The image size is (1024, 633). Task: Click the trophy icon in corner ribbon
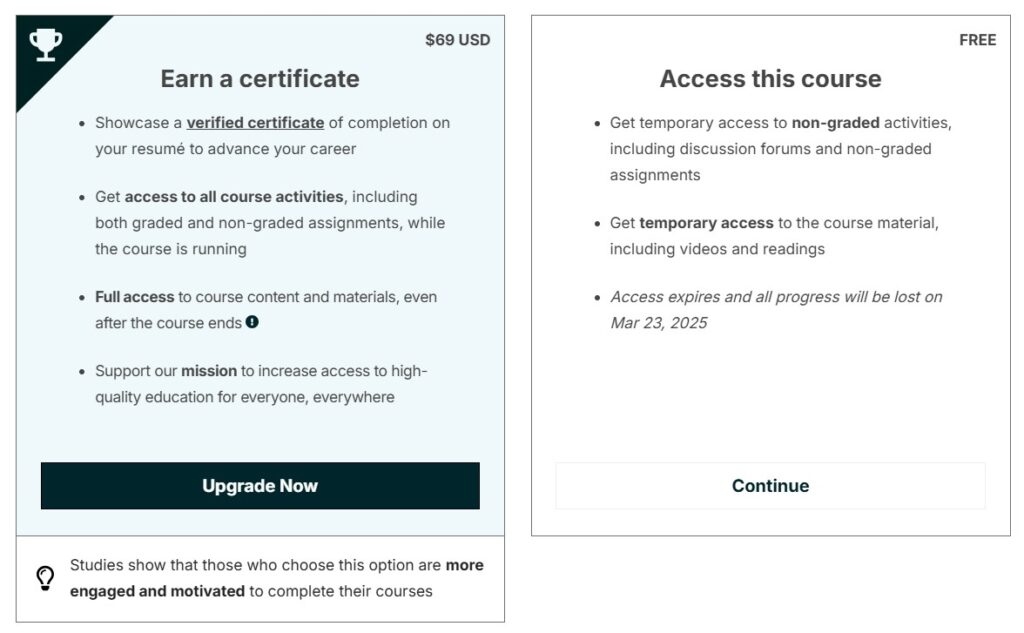[46, 44]
